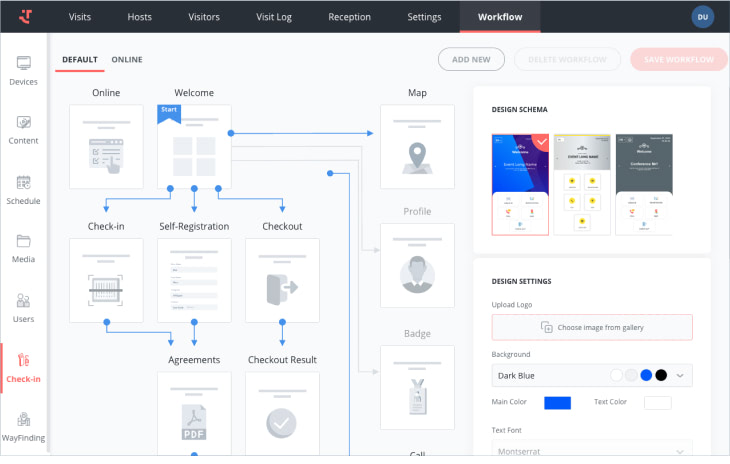Select the Check-in barcode scan node
This screenshot has width=730, height=464.
(106, 280)
